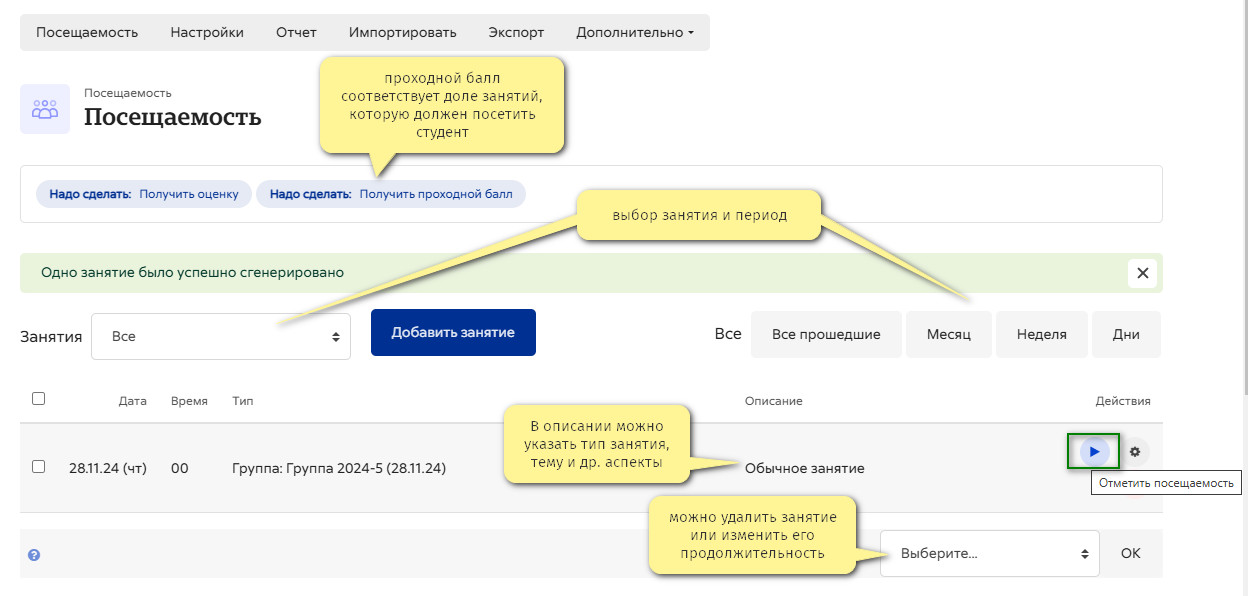
Task: Click the blue help question mark icon
Action: click(34, 555)
